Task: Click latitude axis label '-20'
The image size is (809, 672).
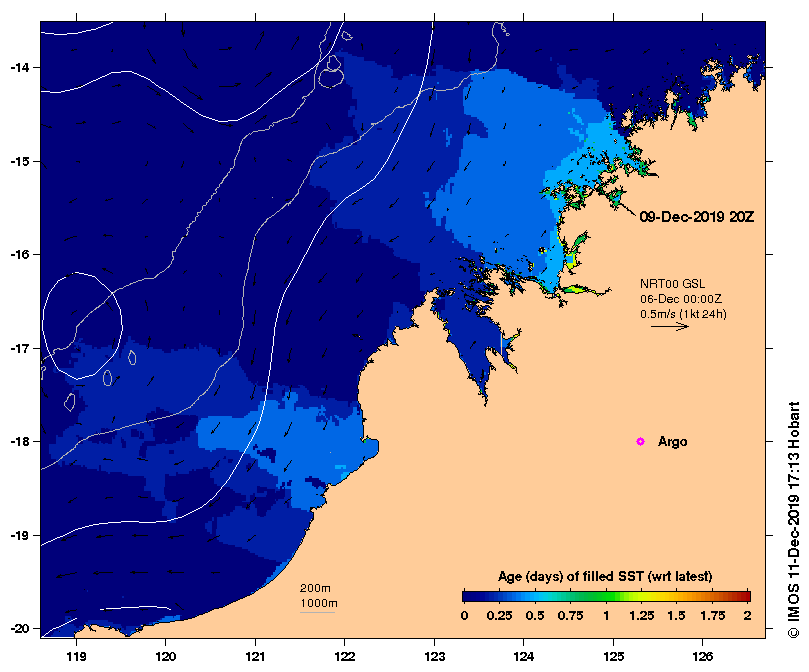Action: (20, 629)
